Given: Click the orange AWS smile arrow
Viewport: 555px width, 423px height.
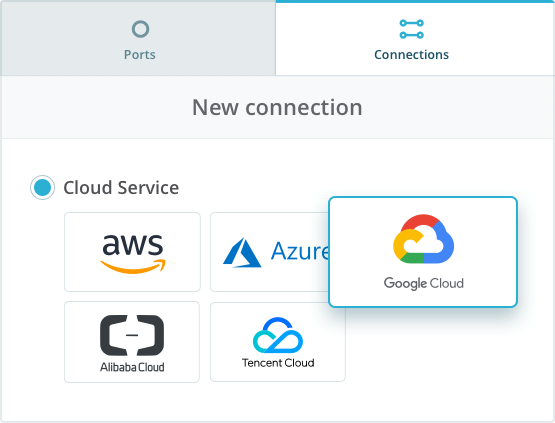Looking at the screenshot, I should tap(133, 266).
